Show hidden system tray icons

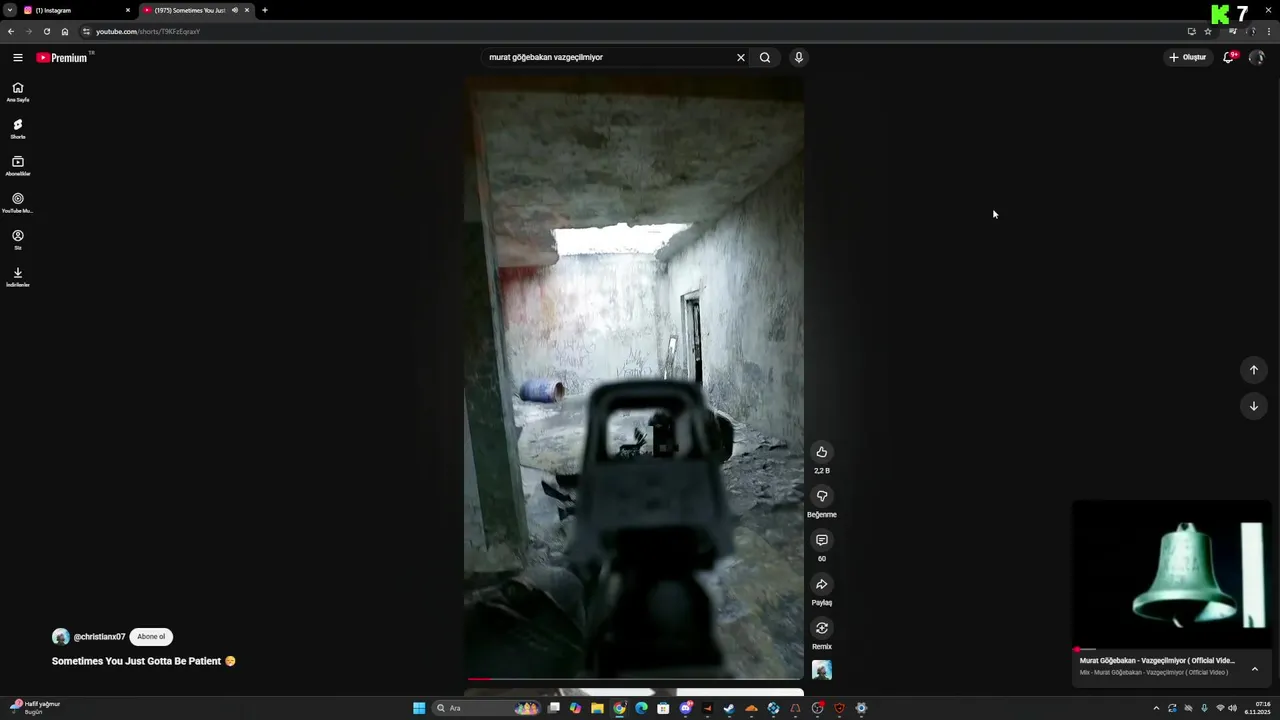(1157, 708)
